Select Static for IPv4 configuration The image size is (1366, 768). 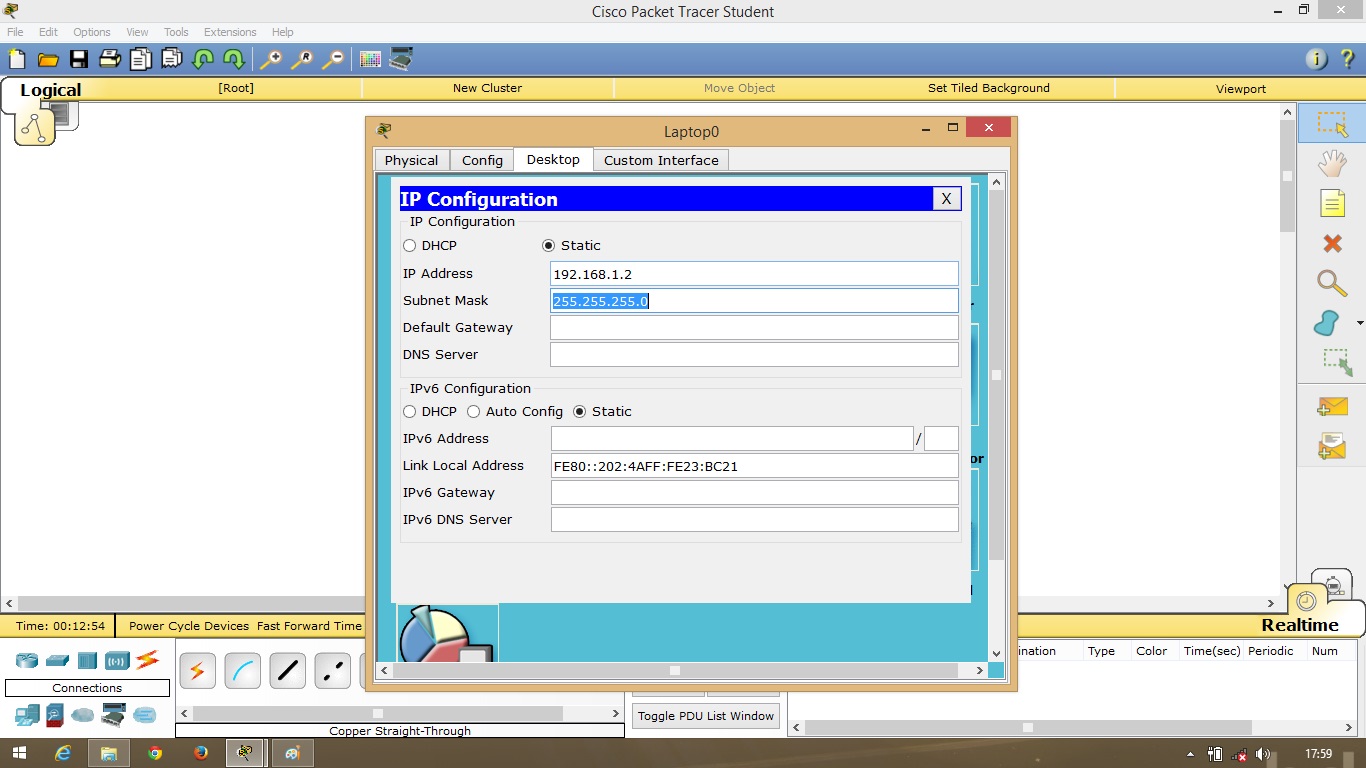tap(548, 246)
